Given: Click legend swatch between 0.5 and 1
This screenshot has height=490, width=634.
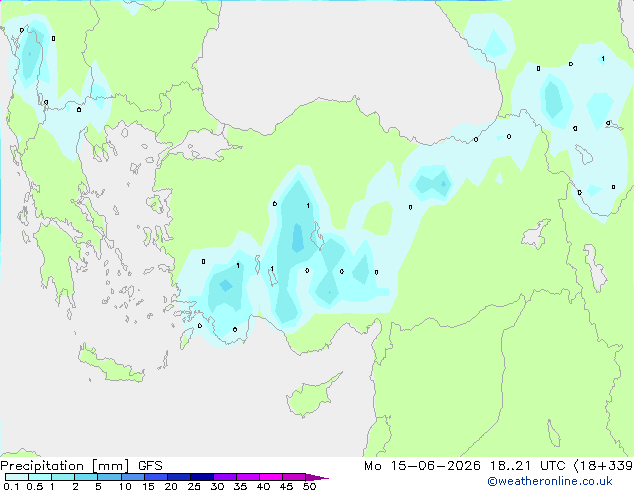Looking at the screenshot, I should pos(40,477).
